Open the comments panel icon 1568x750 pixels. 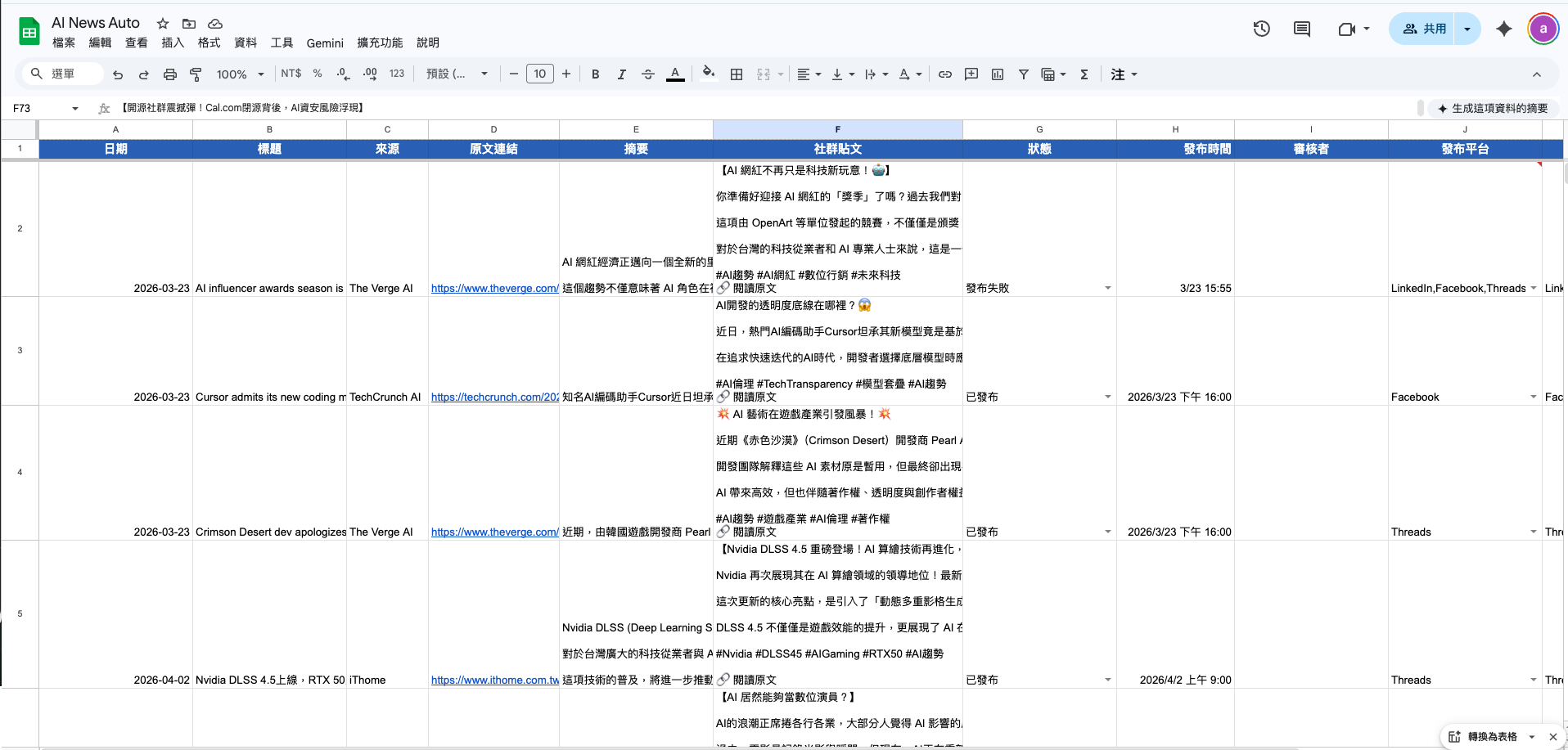coord(1301,29)
